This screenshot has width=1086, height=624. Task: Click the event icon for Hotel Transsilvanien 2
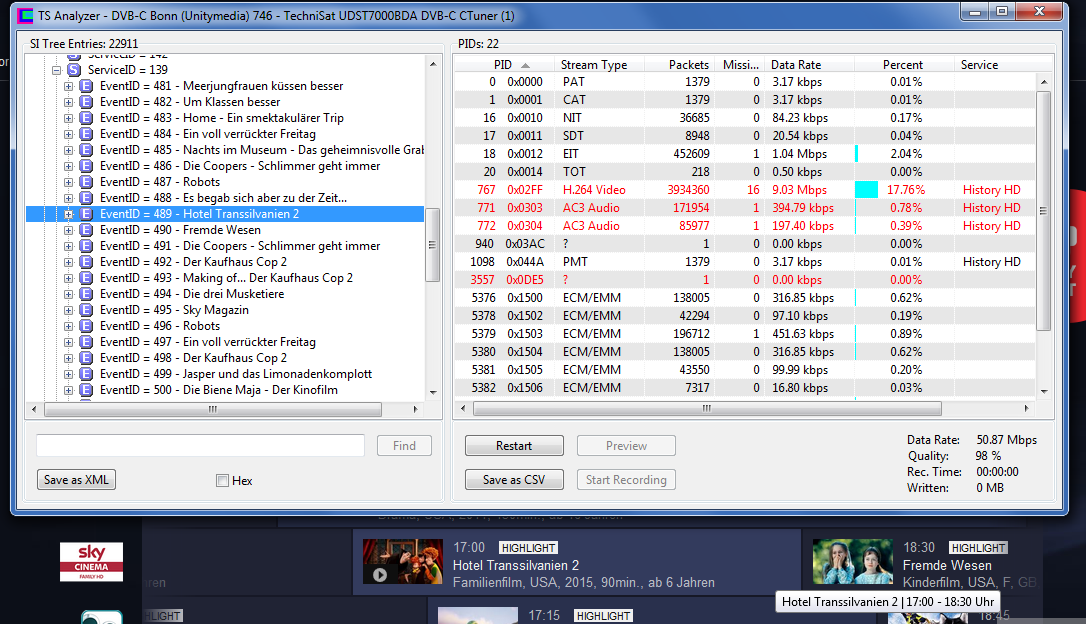pos(86,214)
